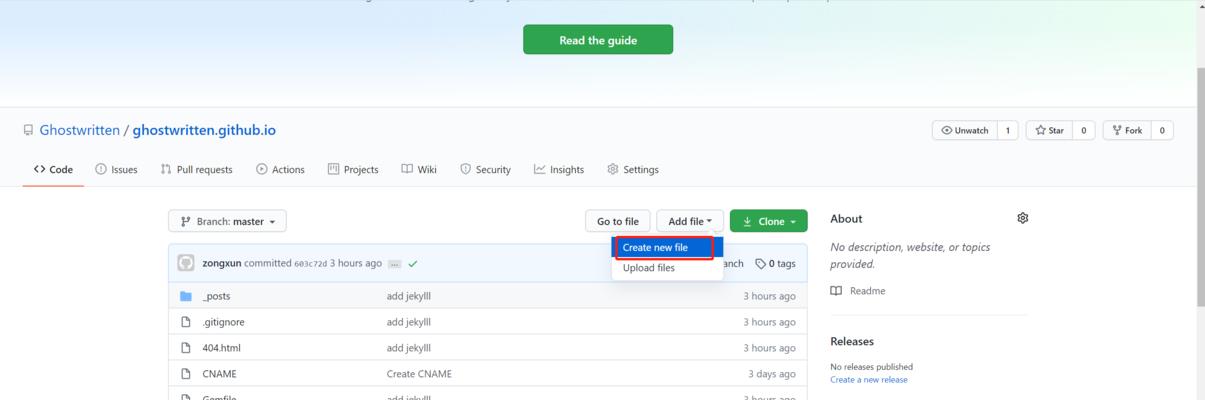Click the 404.html file icon
Viewport: 1205px width, 400px height.
point(185,348)
